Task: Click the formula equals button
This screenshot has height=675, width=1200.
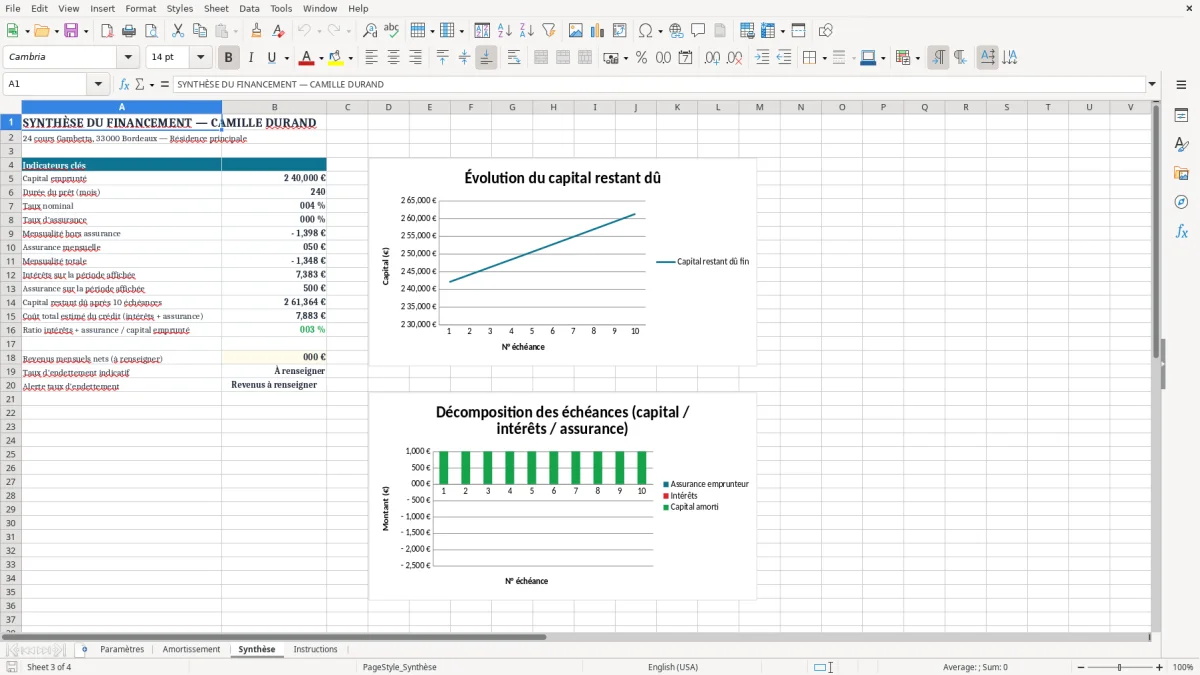Action: click(164, 84)
